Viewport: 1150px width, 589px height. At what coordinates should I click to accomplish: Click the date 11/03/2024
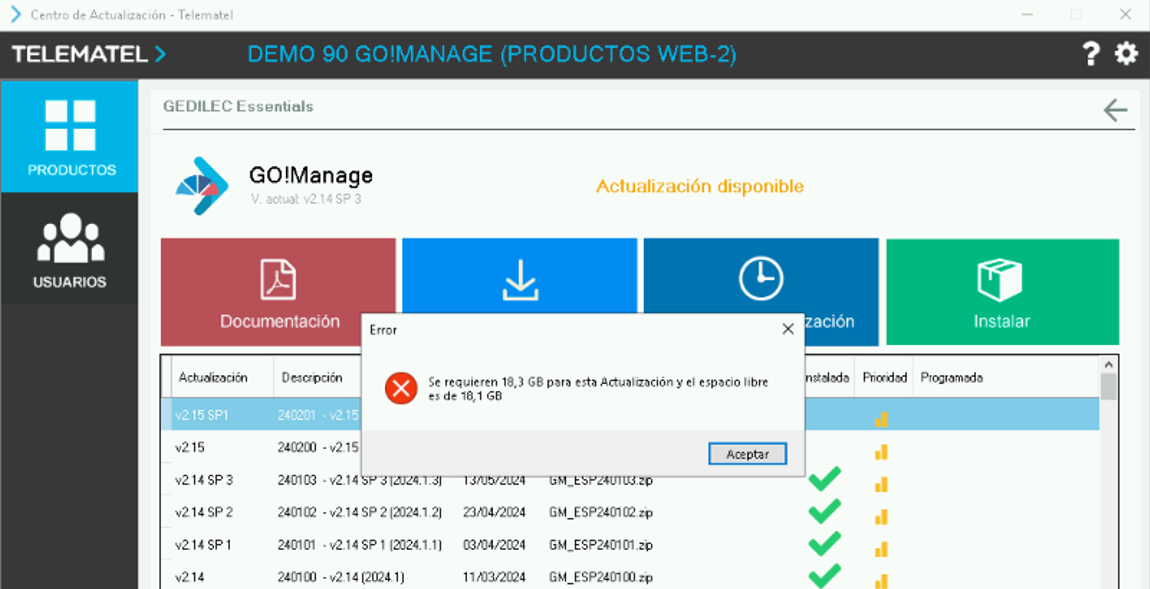click(x=494, y=577)
